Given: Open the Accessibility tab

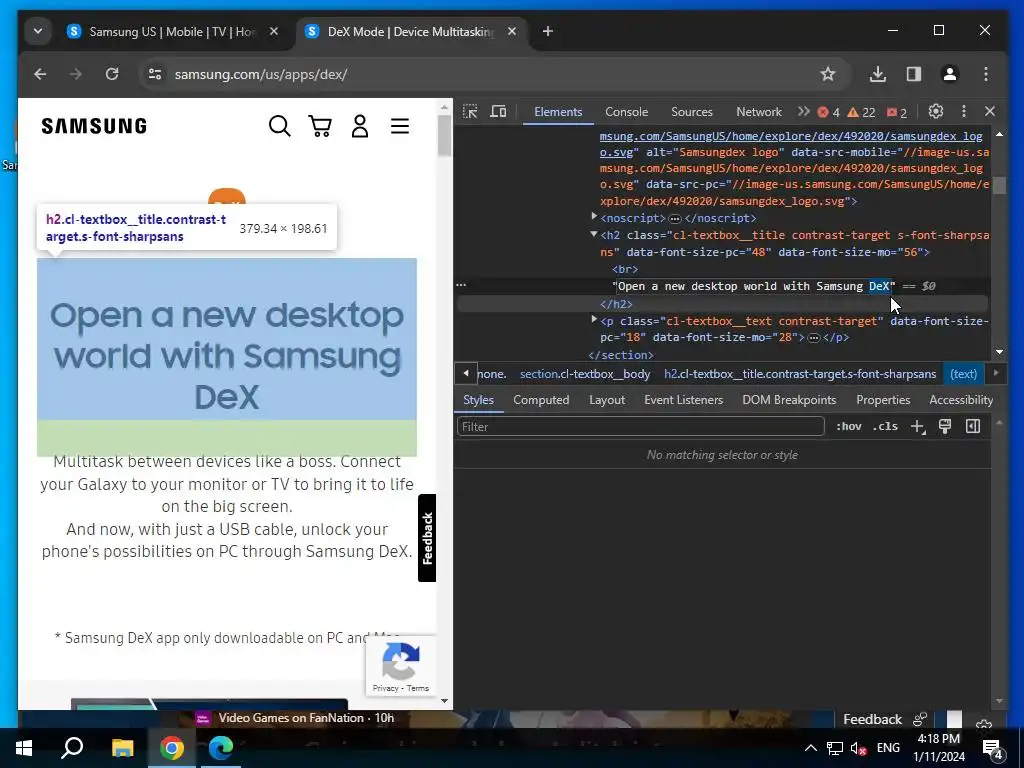Looking at the screenshot, I should 961,400.
